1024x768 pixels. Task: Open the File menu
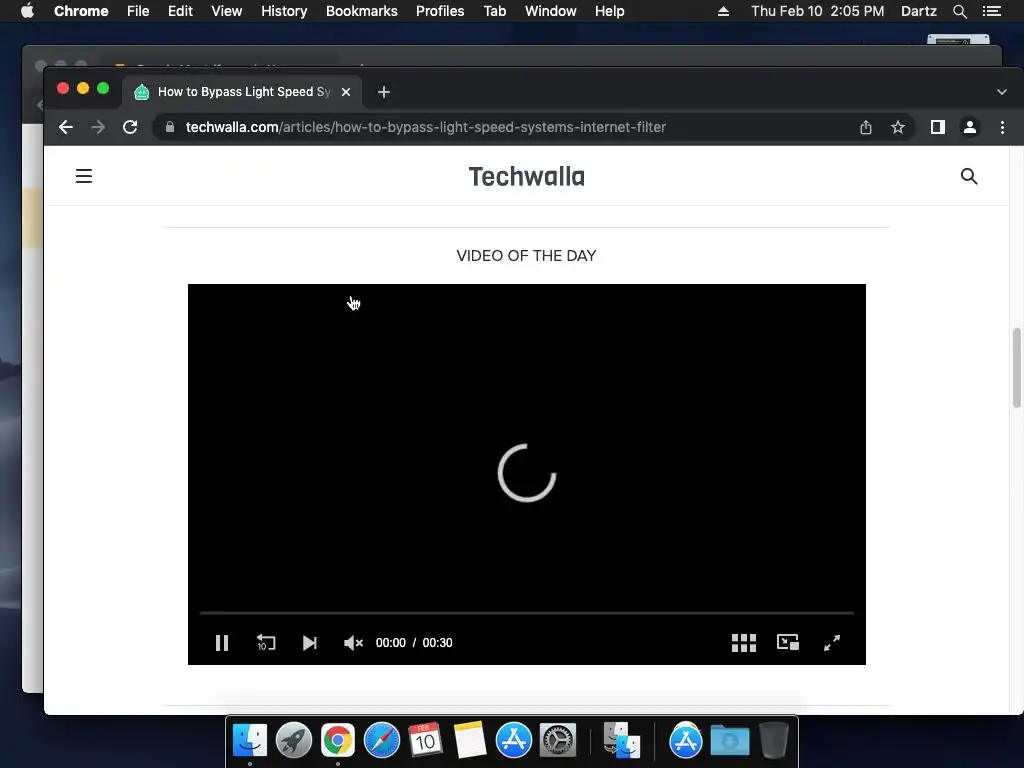coord(138,11)
